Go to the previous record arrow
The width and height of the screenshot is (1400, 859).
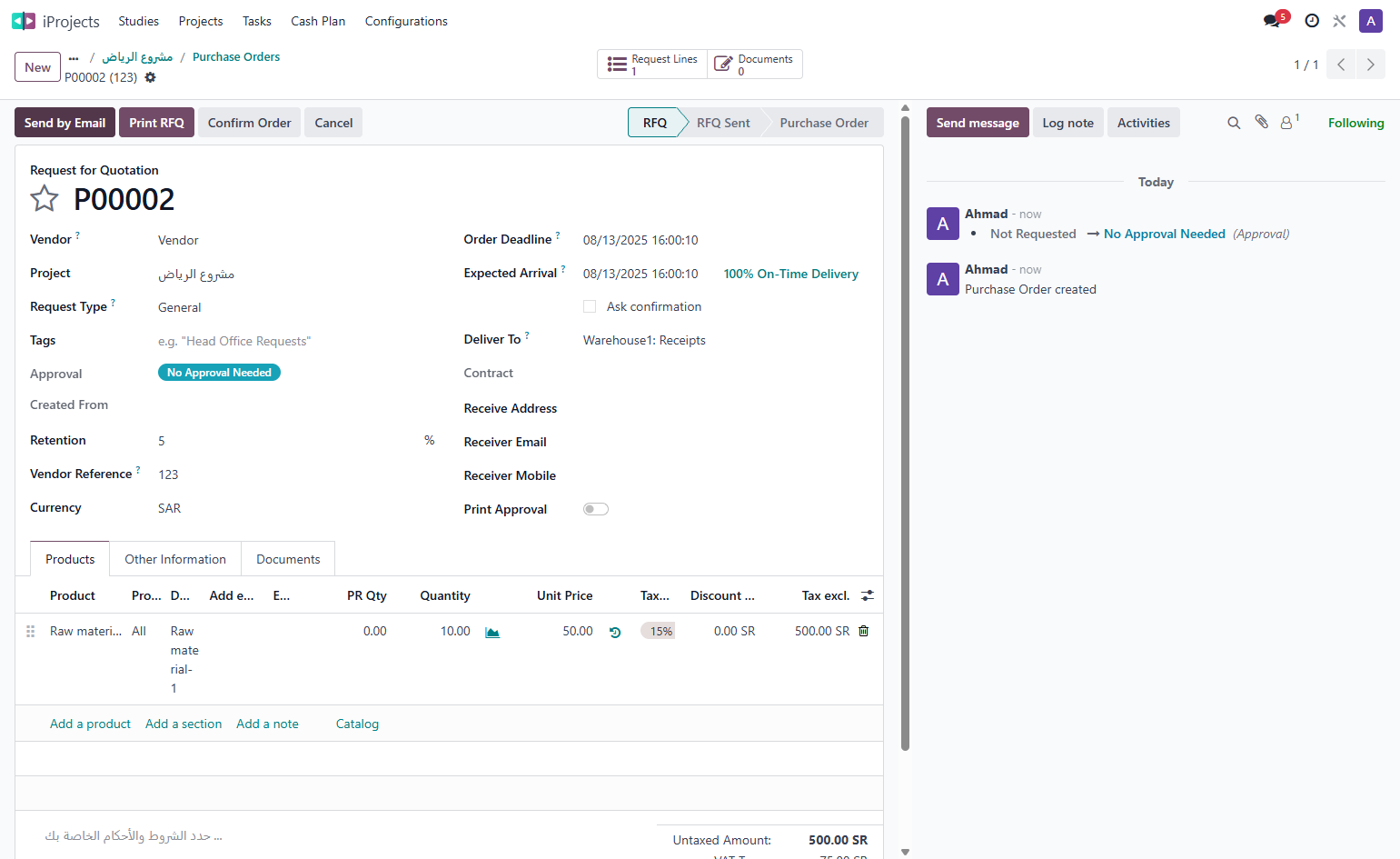coord(1341,65)
